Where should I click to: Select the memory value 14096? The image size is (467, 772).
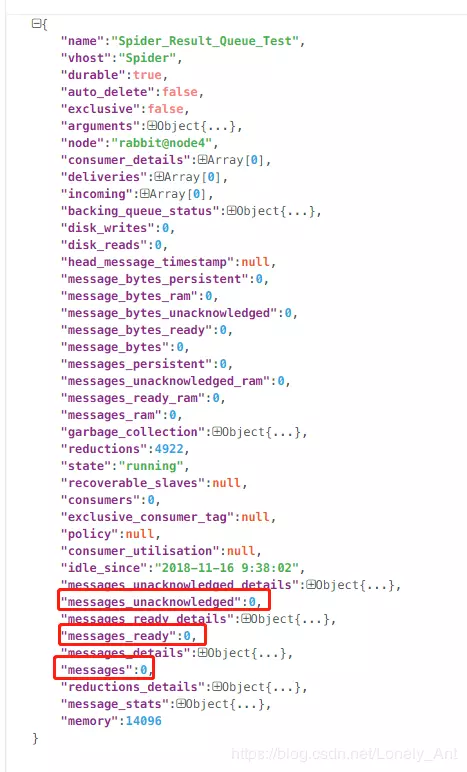click(144, 721)
